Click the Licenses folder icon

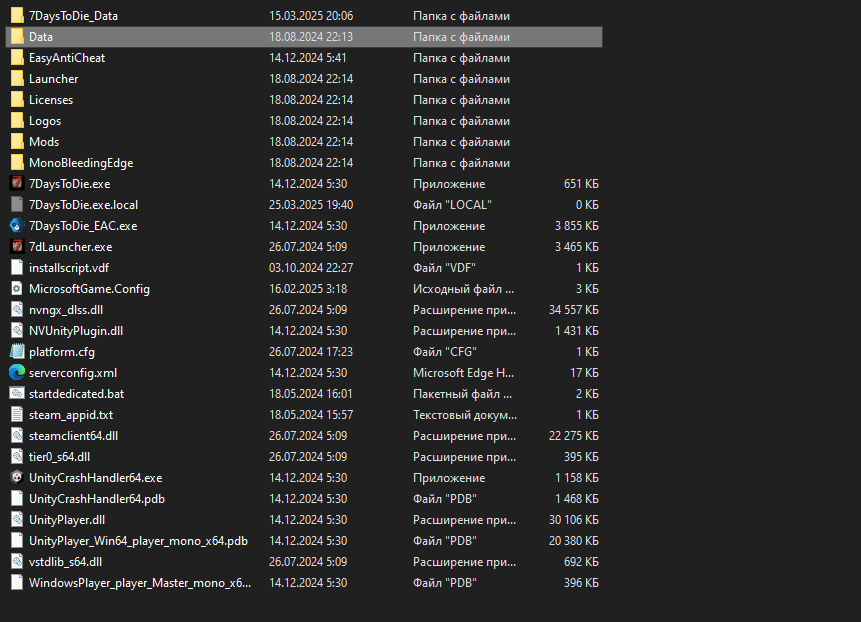coord(17,100)
